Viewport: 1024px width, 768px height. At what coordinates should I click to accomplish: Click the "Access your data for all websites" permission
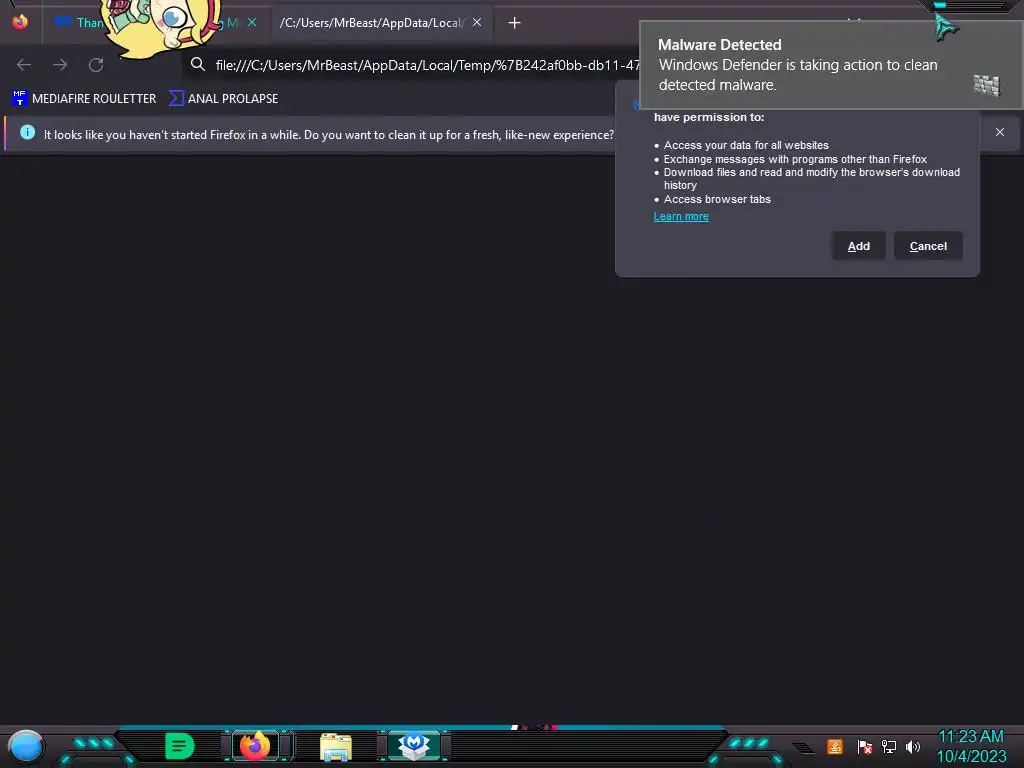tap(746, 145)
